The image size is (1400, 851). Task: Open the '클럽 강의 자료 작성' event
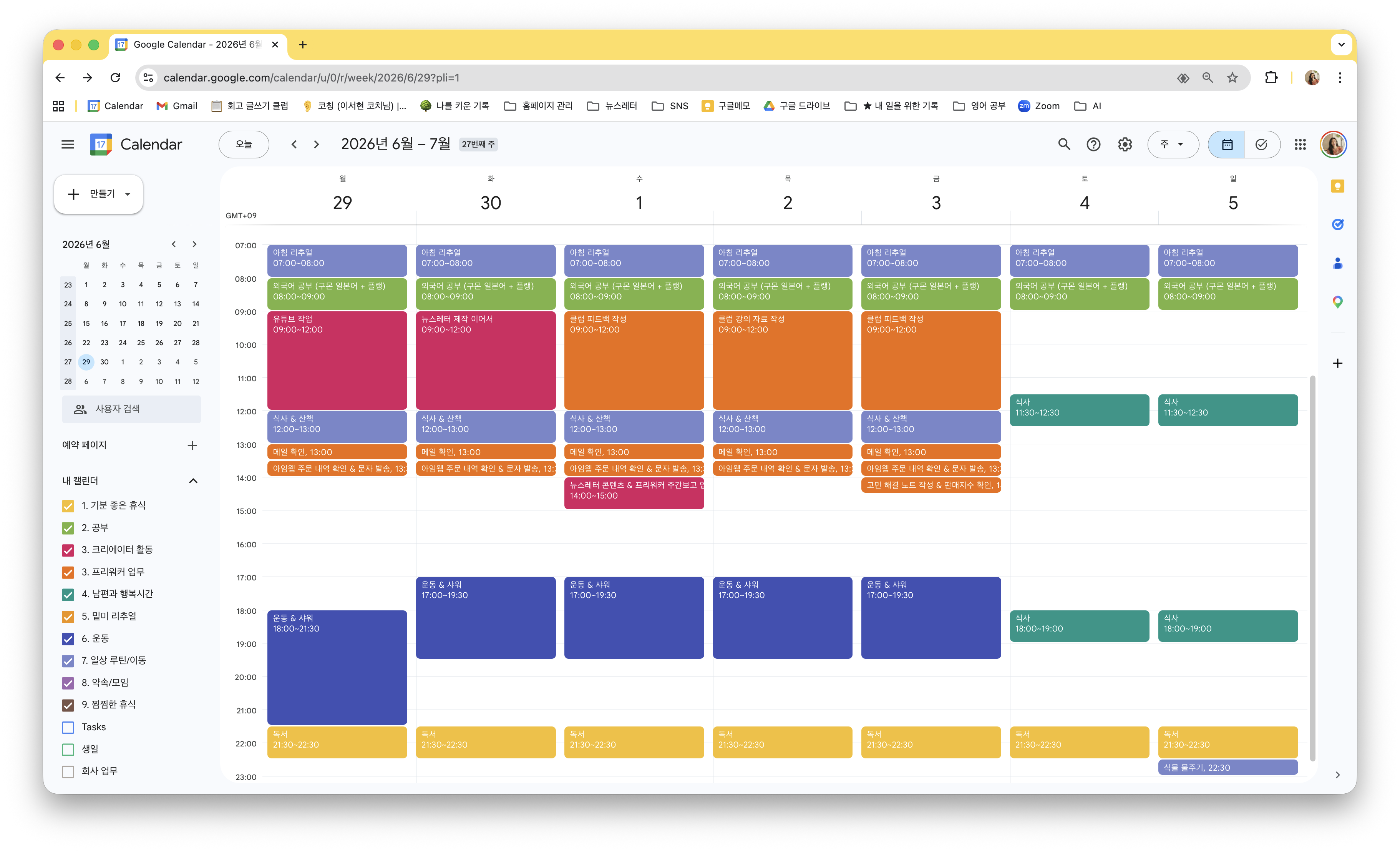point(782,361)
